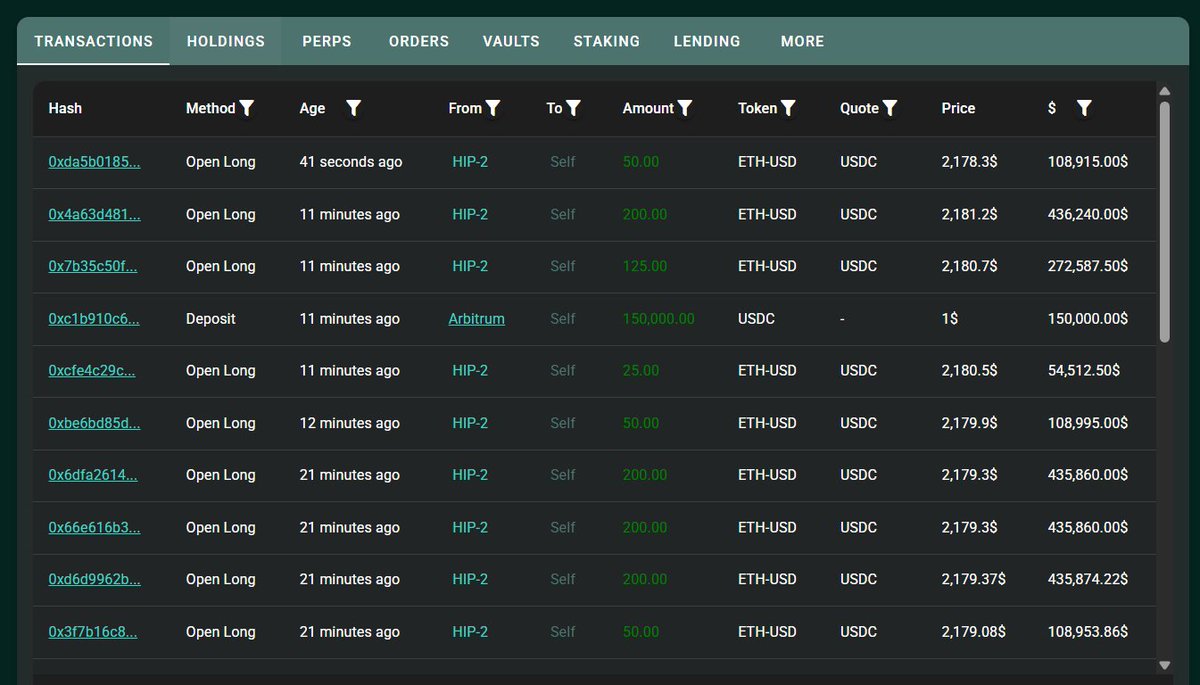
Task: Click the vertical scrollbar thumb
Action: (1164, 222)
